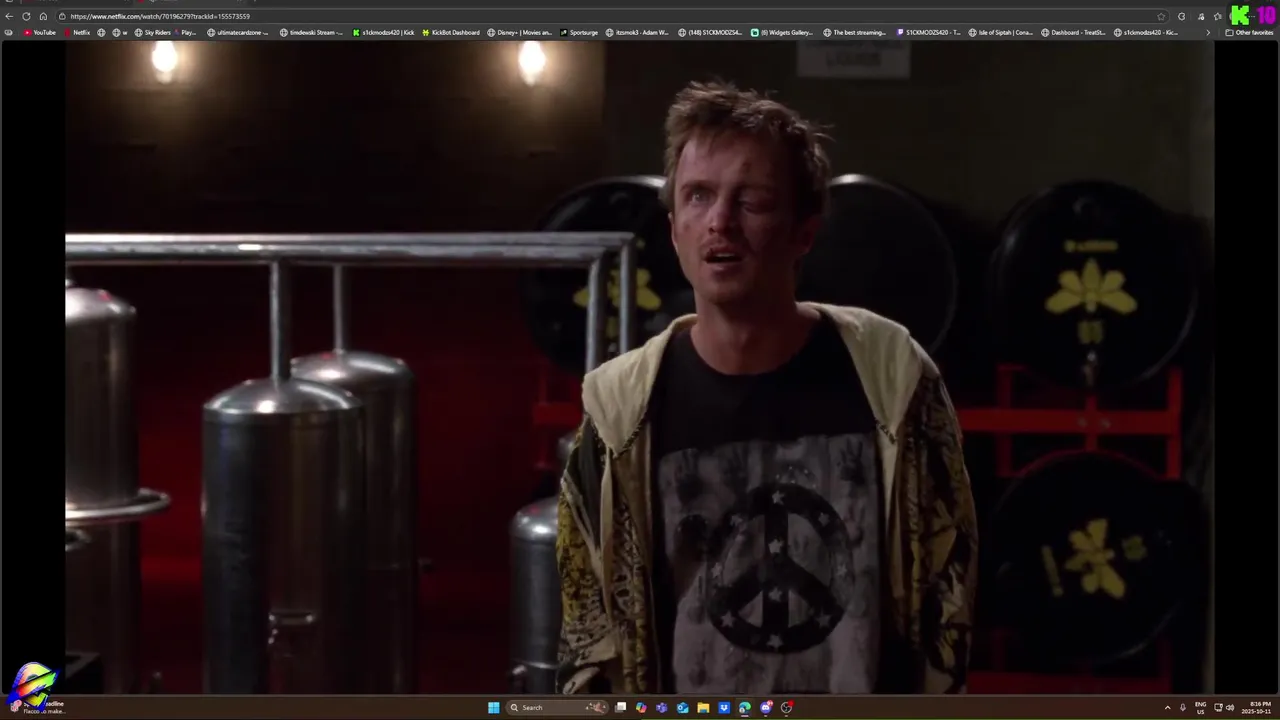The width and height of the screenshot is (1280, 720).
Task: Click the taskbar Search box
Action: click(x=557, y=707)
